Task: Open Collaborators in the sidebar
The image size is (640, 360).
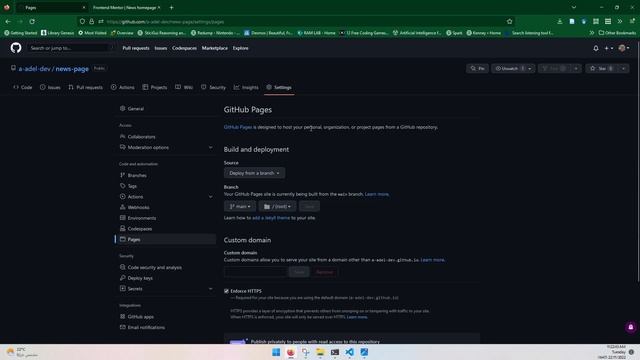Action: [165, 137]
